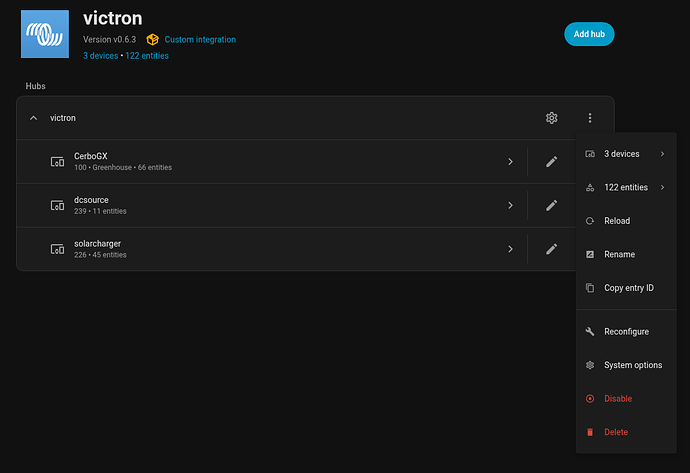
Task: Click the victron hub three-dot menu
Action: [590, 118]
